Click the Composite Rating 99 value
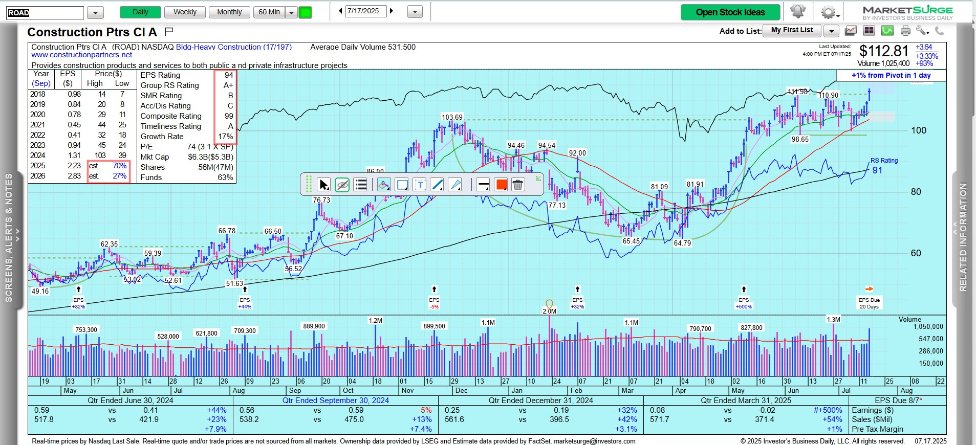 click(x=228, y=116)
